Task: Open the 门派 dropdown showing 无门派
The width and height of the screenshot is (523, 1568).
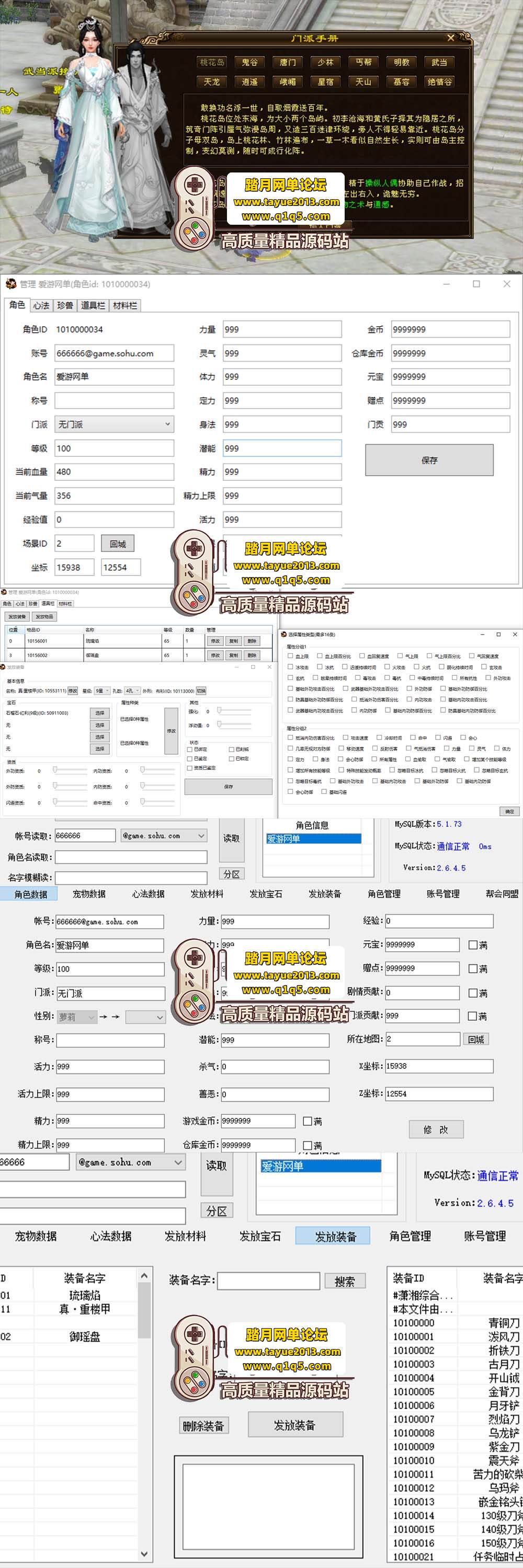Action: (115, 424)
